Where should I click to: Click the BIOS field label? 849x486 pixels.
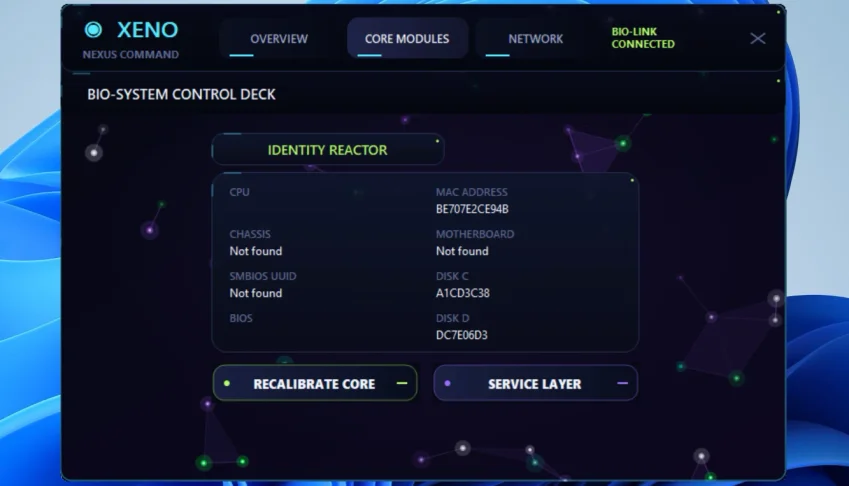tap(241, 318)
